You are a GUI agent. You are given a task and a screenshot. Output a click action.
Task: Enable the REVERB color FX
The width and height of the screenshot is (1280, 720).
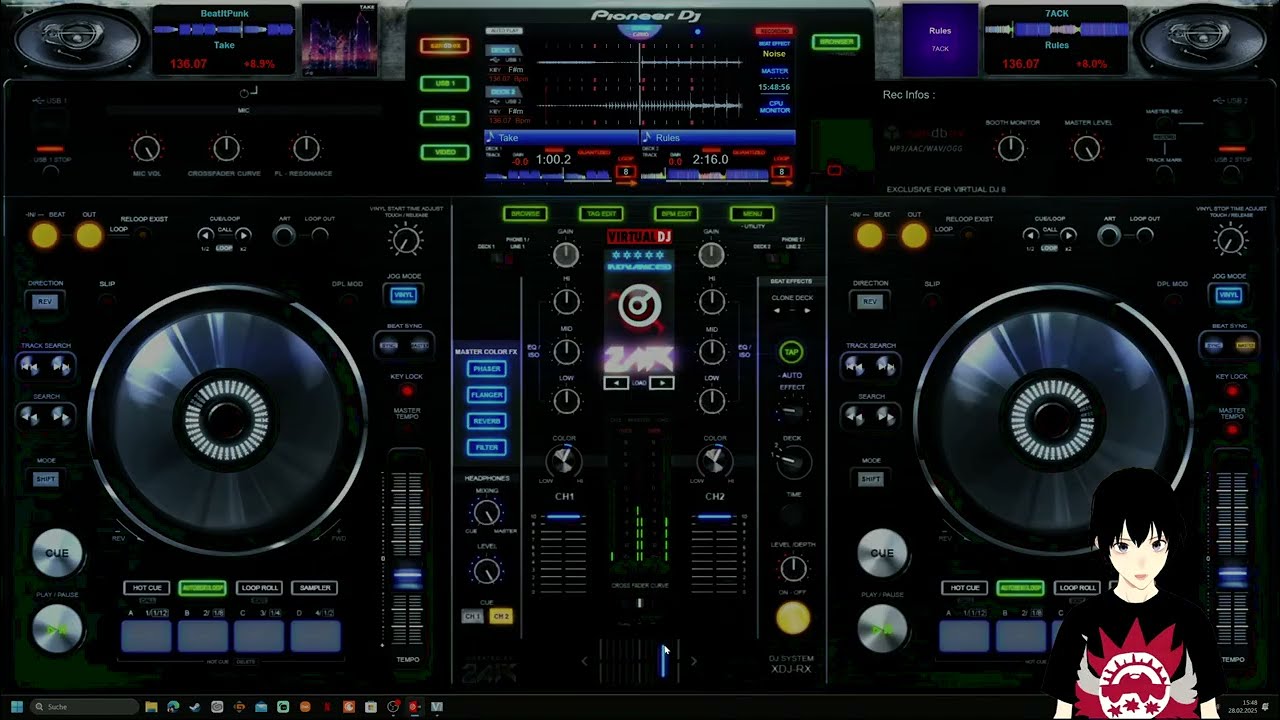(x=487, y=421)
